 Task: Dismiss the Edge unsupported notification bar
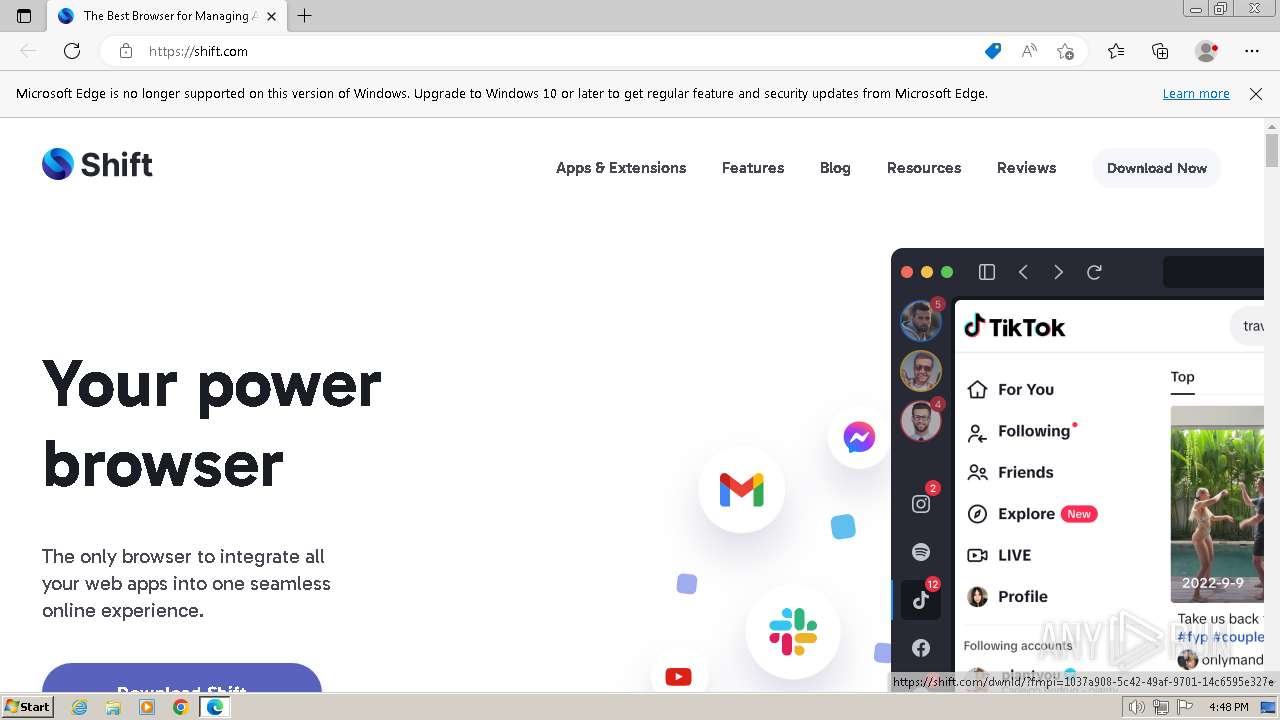(1256, 94)
